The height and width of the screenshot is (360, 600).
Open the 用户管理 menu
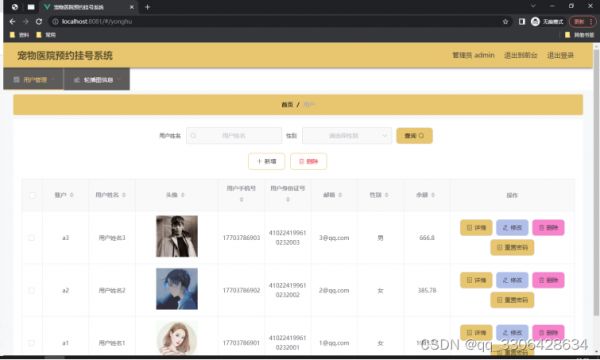coord(34,79)
